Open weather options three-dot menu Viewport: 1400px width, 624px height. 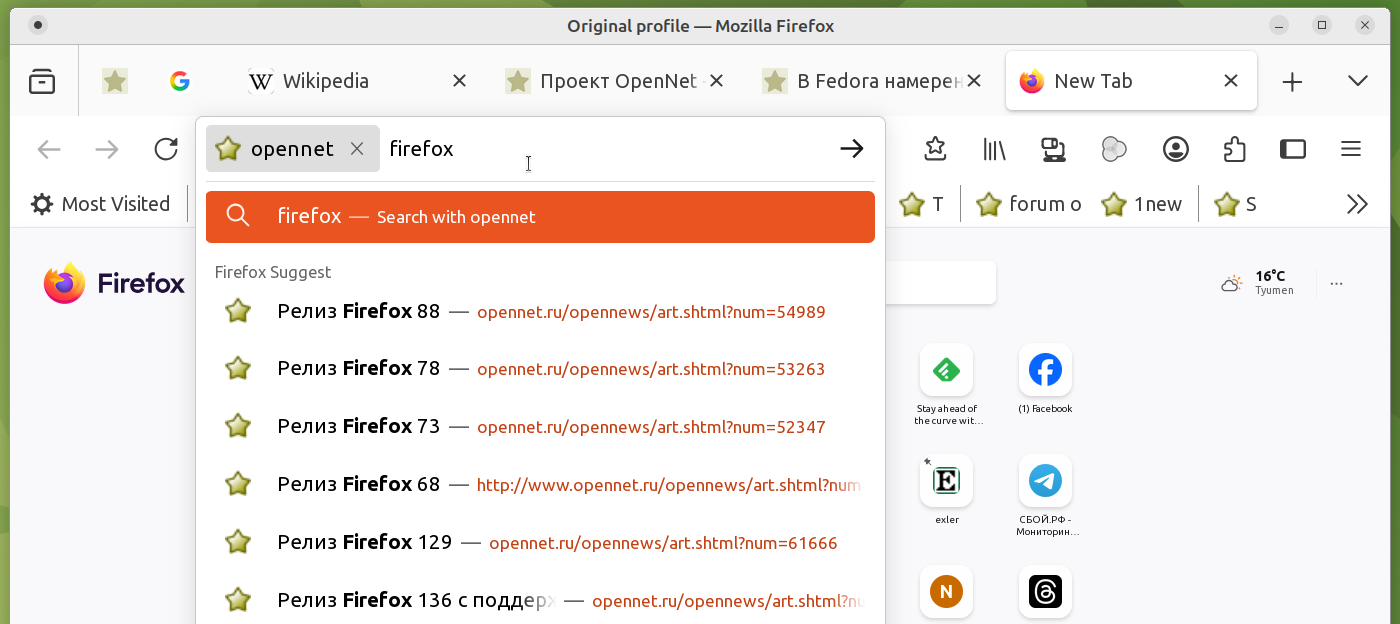(1337, 284)
